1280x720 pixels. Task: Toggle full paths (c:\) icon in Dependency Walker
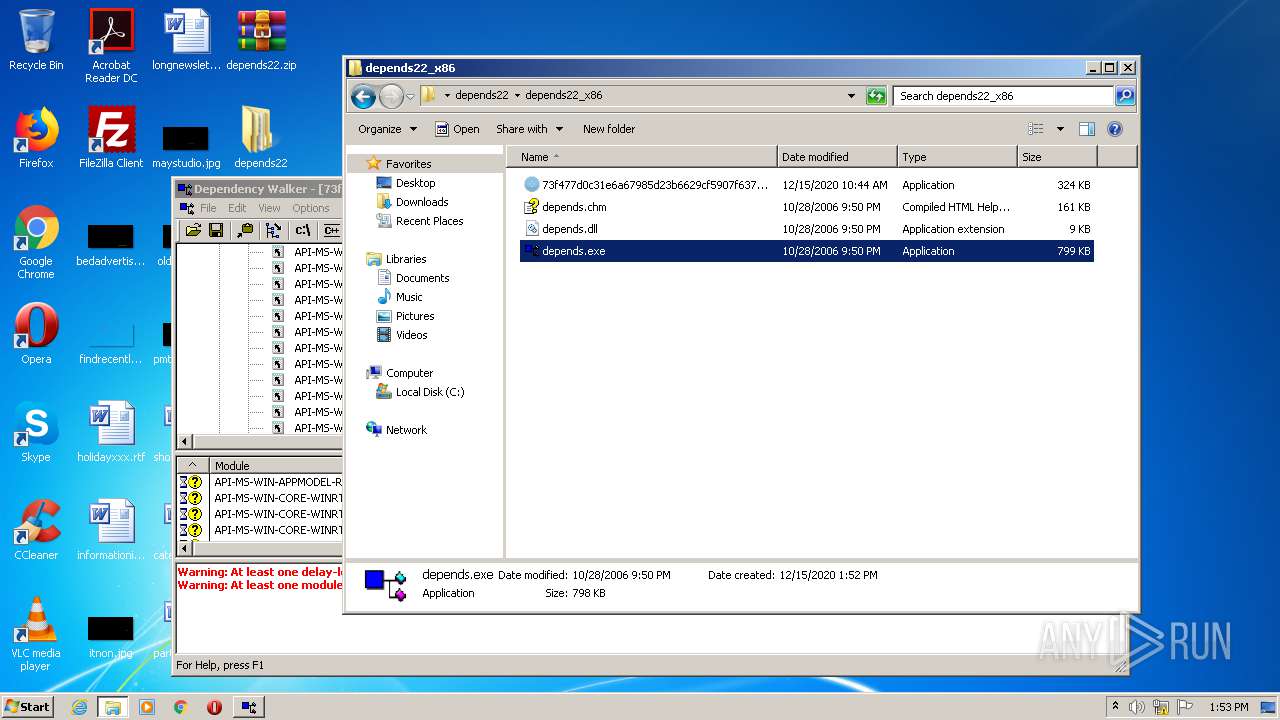coord(303,230)
